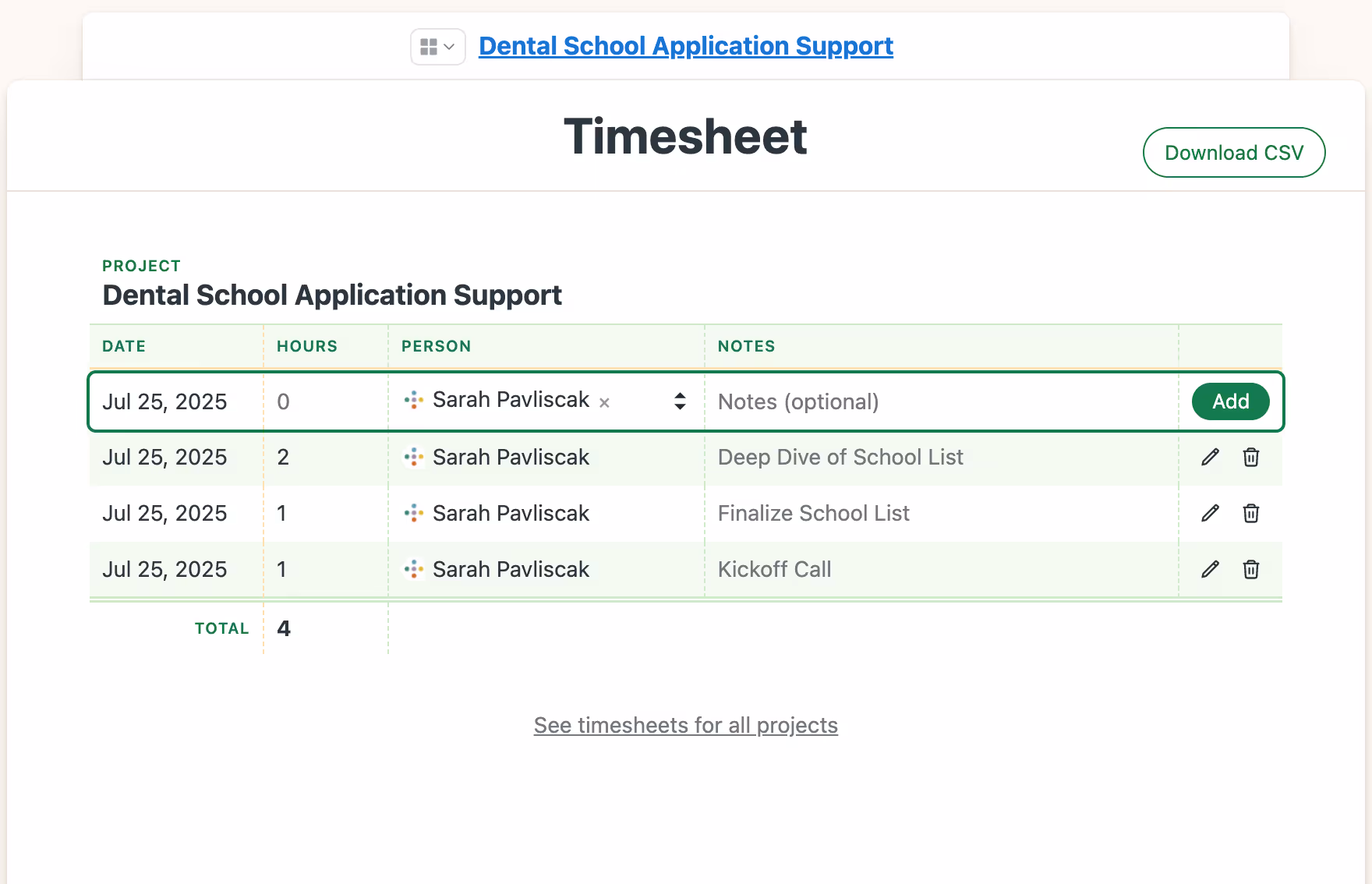The width and height of the screenshot is (1372, 884).
Task: Click Sarah Pavliscak's avatar in the new entry row
Action: 414,400
